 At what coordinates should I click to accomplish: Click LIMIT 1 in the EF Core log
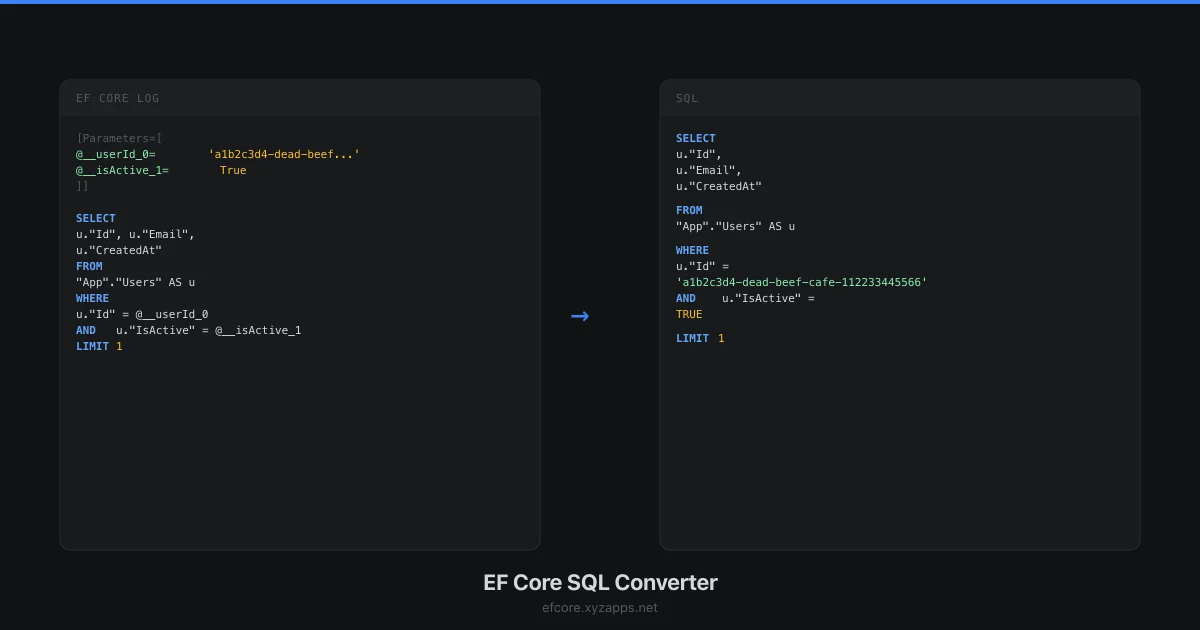99,346
